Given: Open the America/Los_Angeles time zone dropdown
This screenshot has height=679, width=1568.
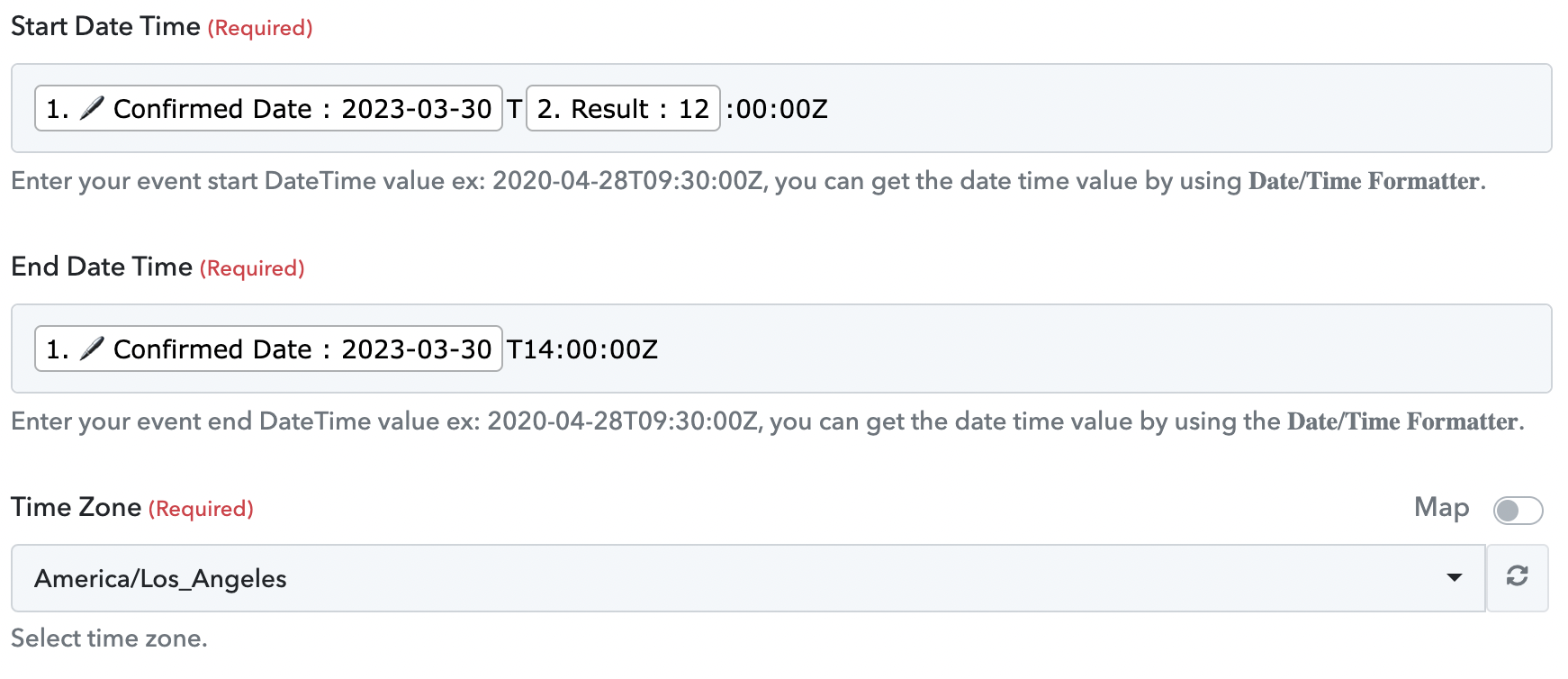Looking at the screenshot, I should 748,578.
